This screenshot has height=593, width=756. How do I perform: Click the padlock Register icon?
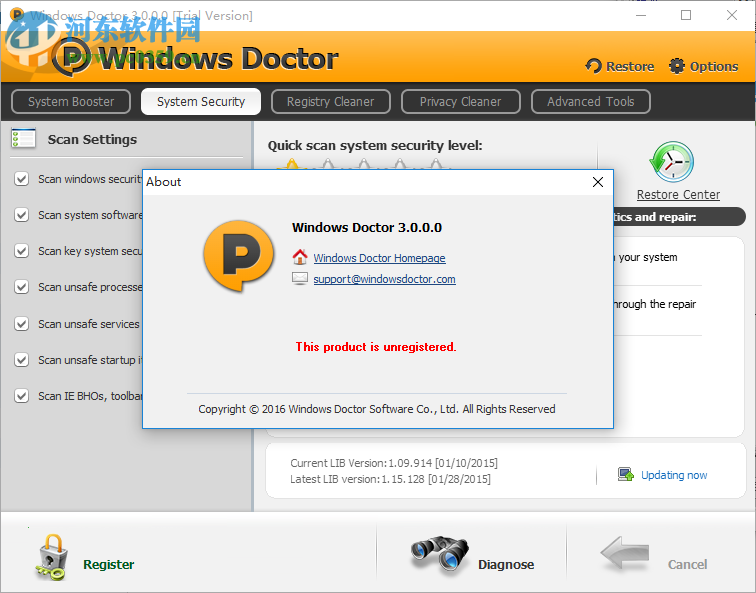pos(51,557)
